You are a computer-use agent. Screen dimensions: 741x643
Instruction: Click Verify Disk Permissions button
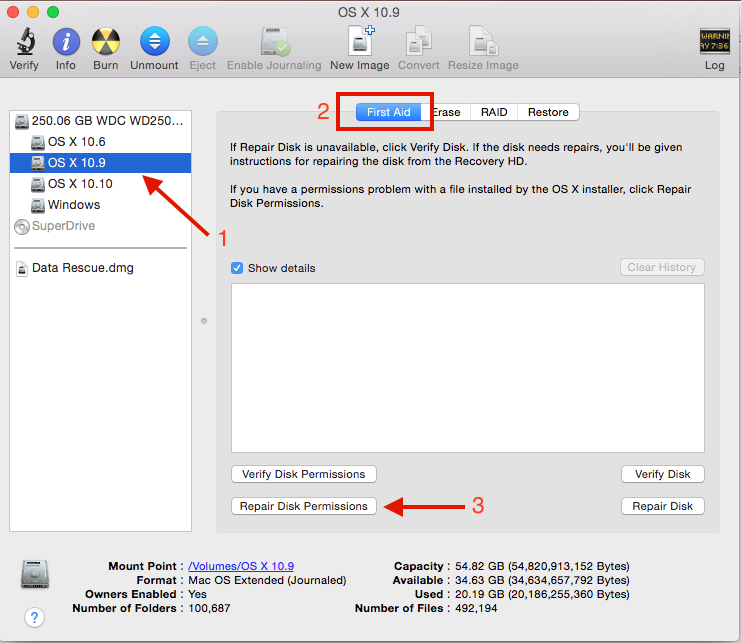coord(304,474)
